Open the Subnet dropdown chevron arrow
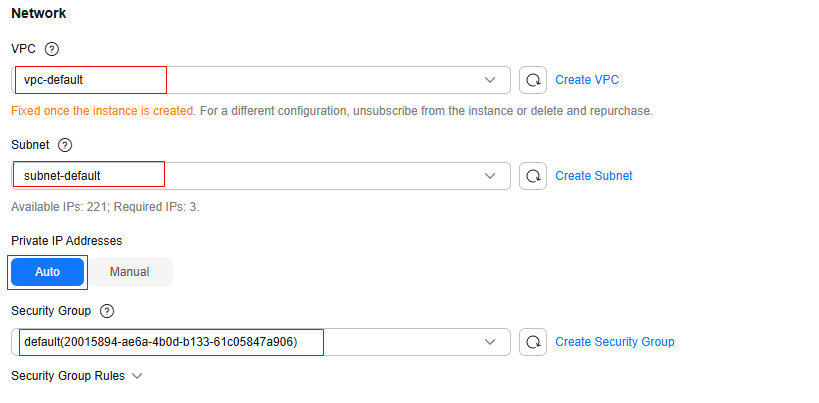Image resolution: width=819 pixels, height=403 pixels. [x=490, y=176]
